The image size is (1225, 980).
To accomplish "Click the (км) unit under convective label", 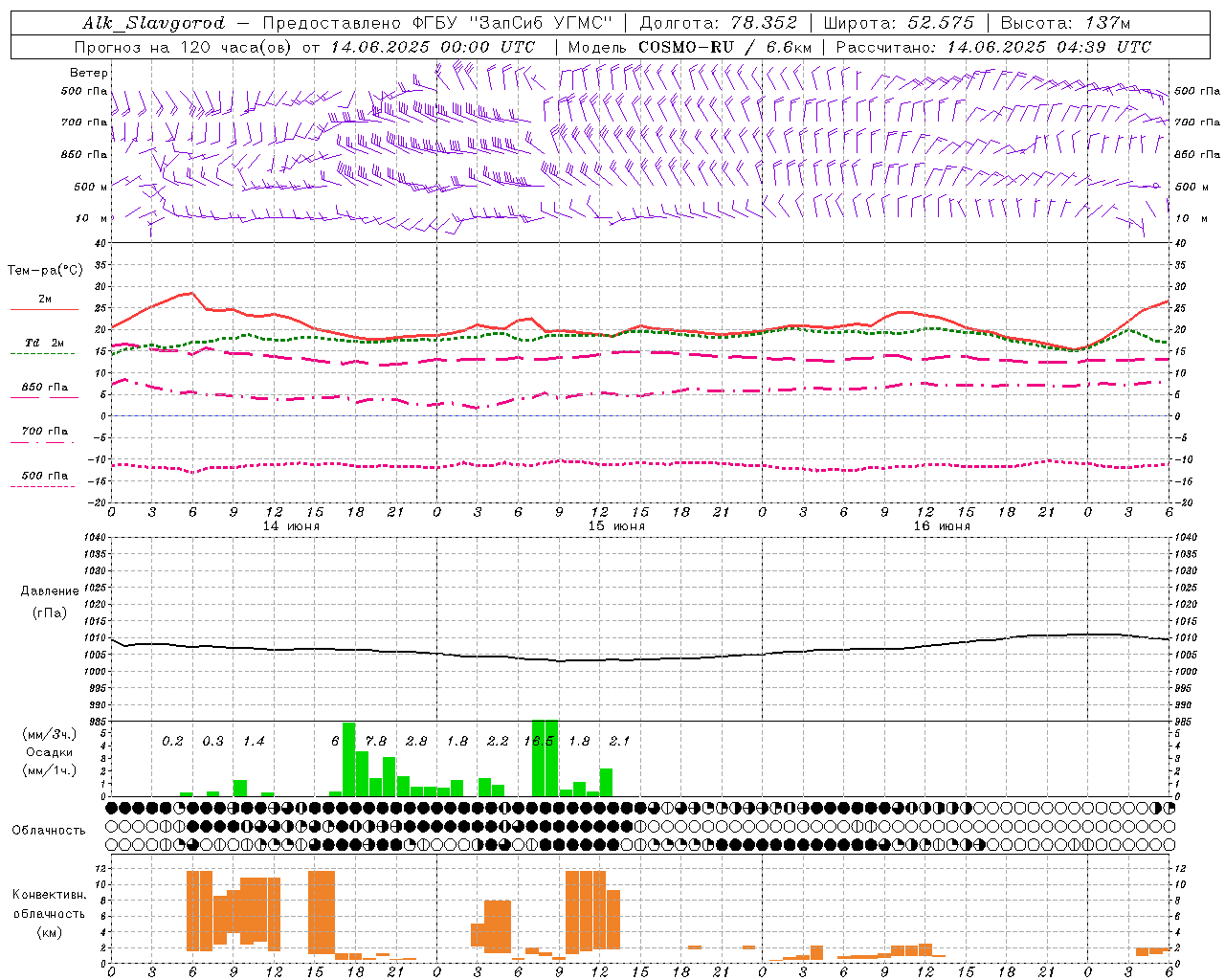I will [x=50, y=932].
